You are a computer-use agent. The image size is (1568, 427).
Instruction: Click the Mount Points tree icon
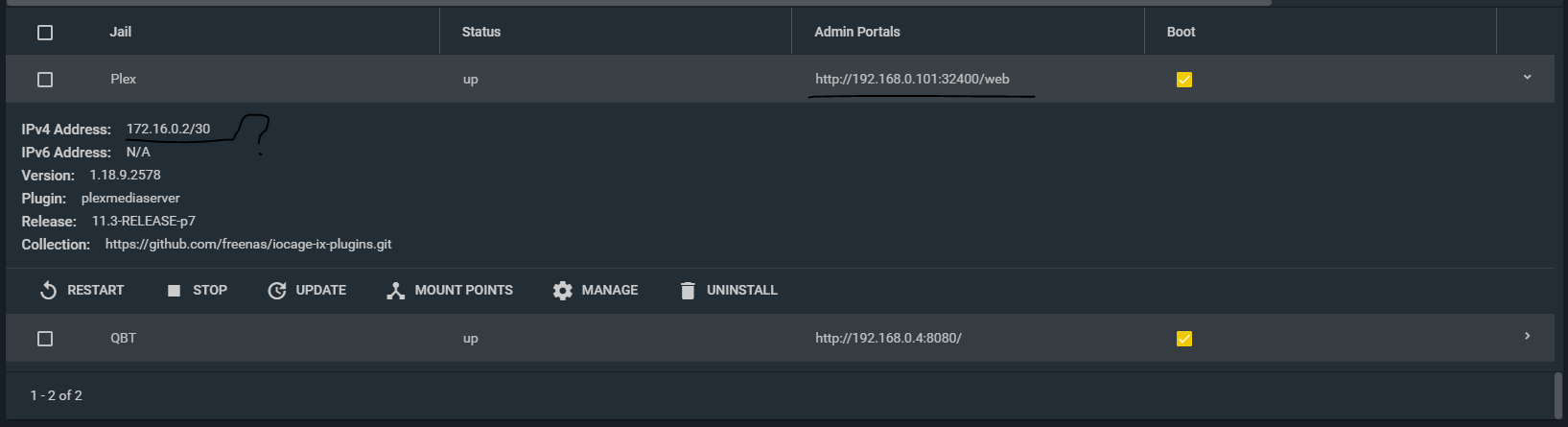pyautogui.click(x=395, y=291)
